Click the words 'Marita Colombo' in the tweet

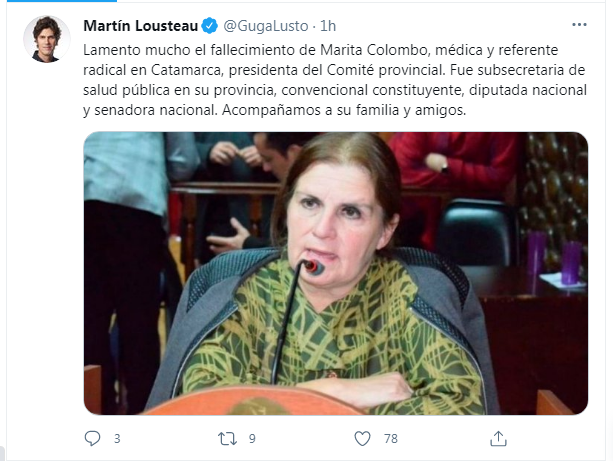click(373, 50)
